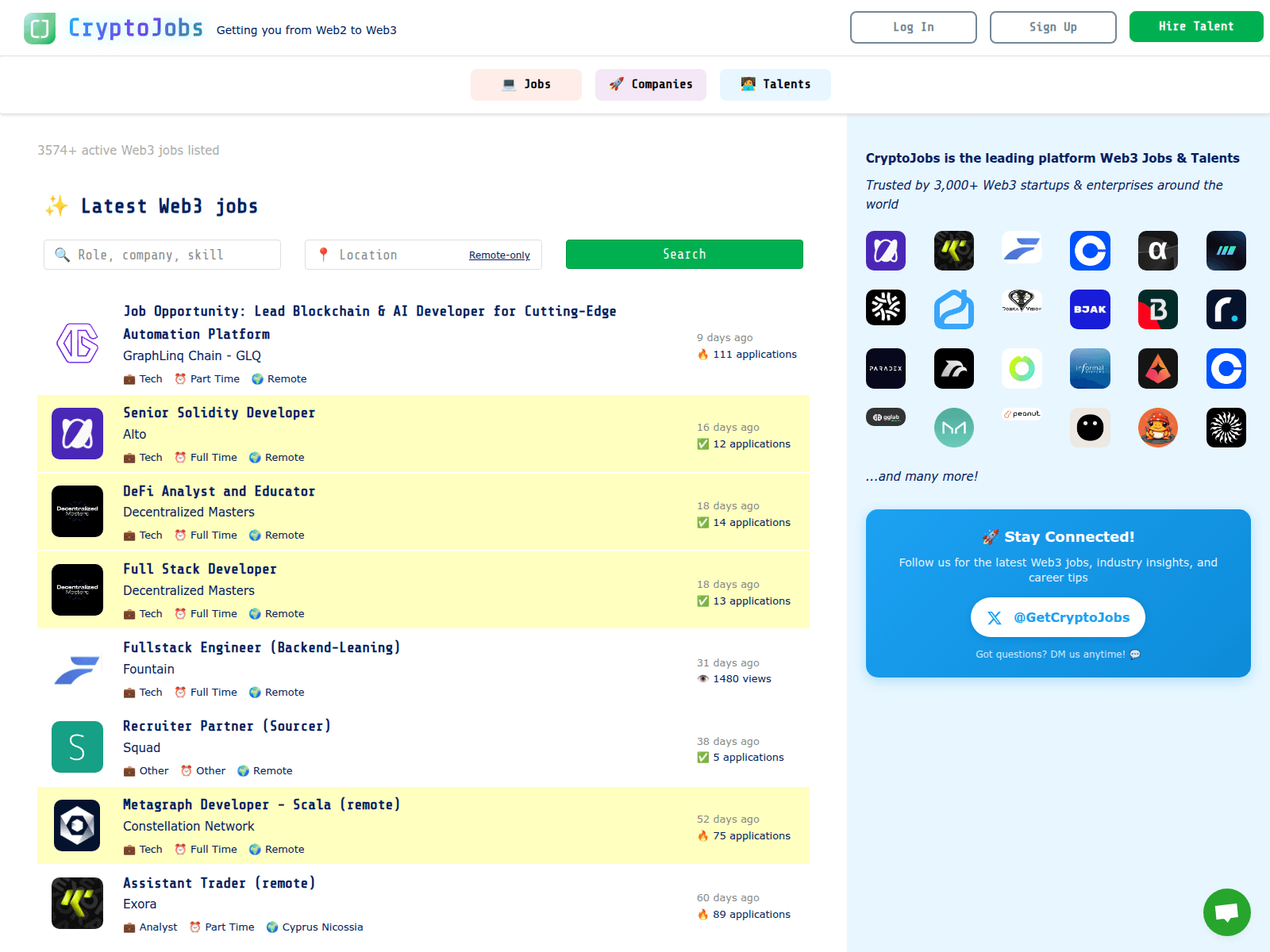Click the dark r. logo tile
The height and width of the screenshot is (952, 1270).
click(x=1226, y=309)
